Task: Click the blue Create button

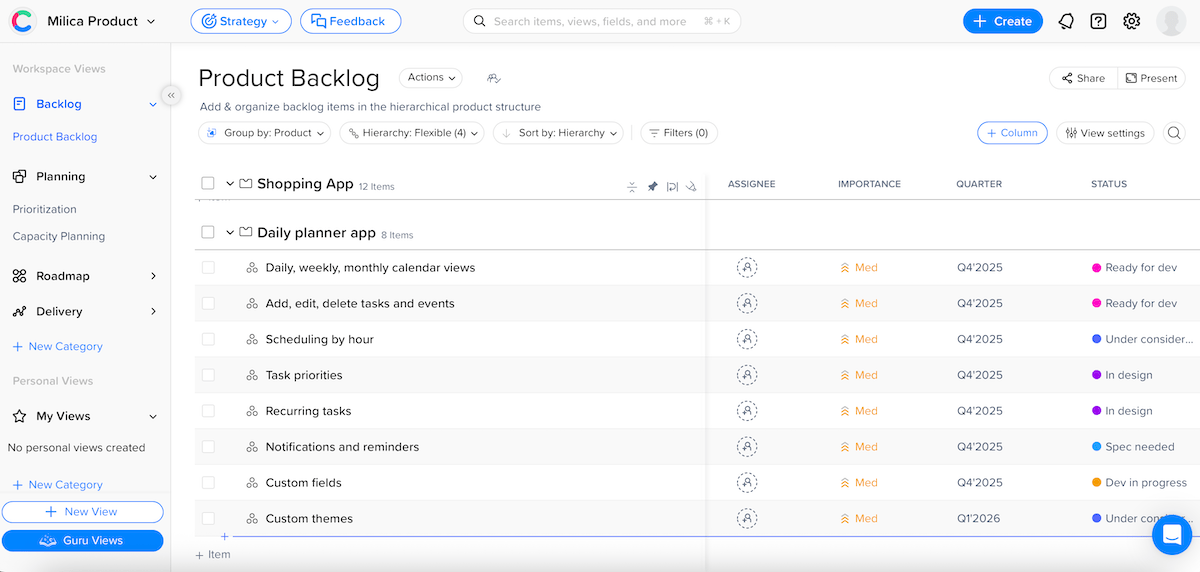Action: 1002,21
